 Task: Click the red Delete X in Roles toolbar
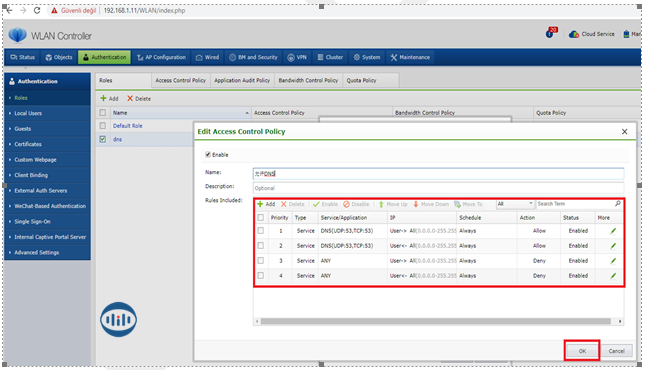click(x=130, y=98)
